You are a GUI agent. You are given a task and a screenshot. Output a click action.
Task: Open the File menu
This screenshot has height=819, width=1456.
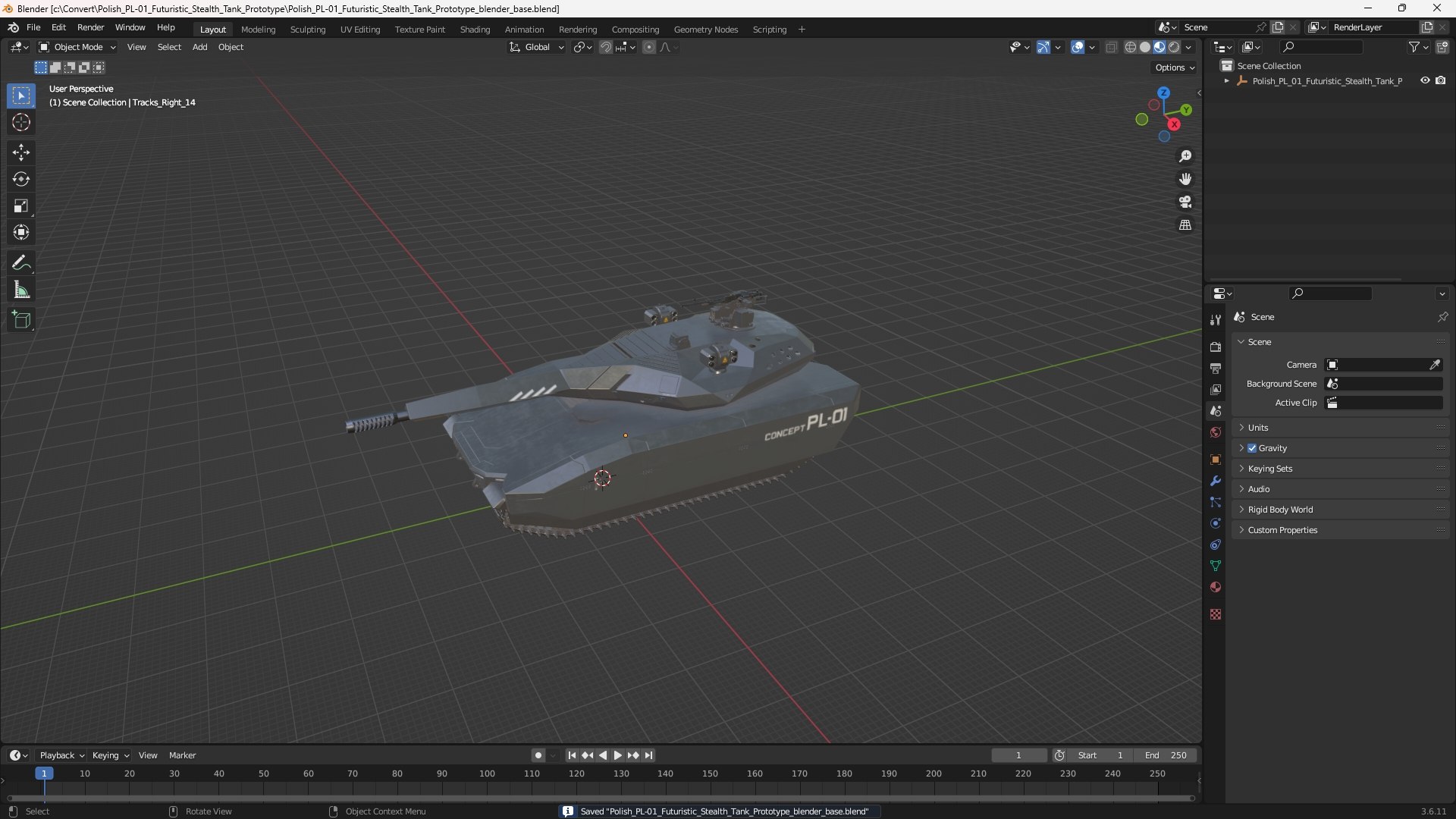[x=33, y=27]
